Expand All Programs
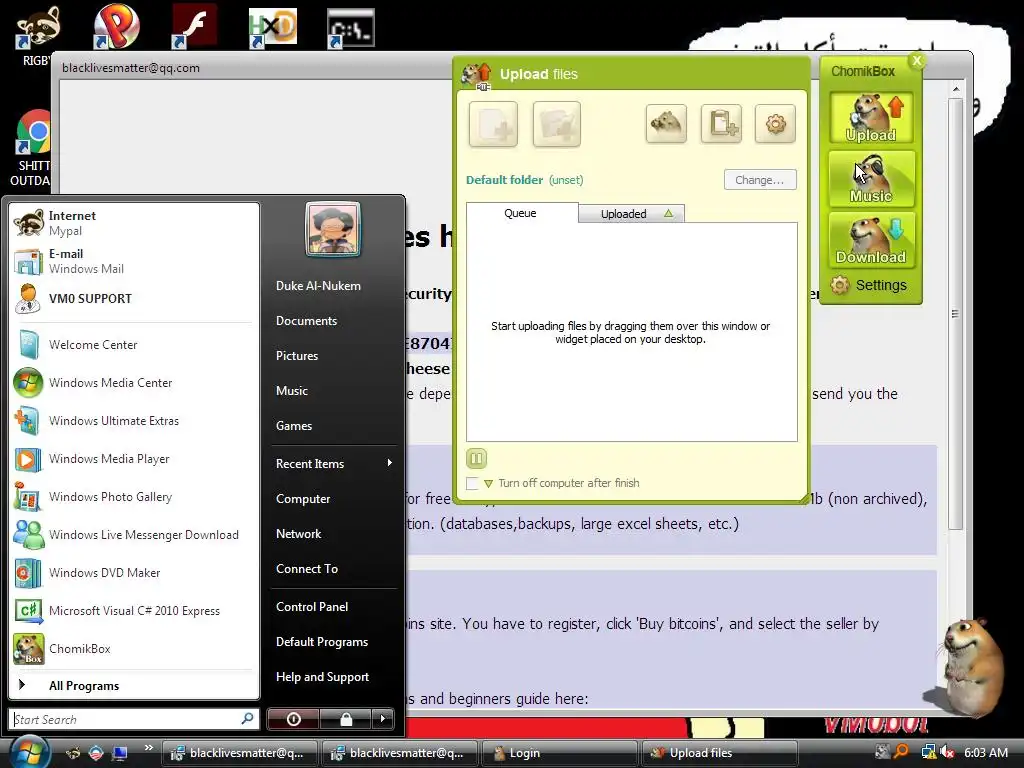Screen dimensions: 1024x768 134,686
